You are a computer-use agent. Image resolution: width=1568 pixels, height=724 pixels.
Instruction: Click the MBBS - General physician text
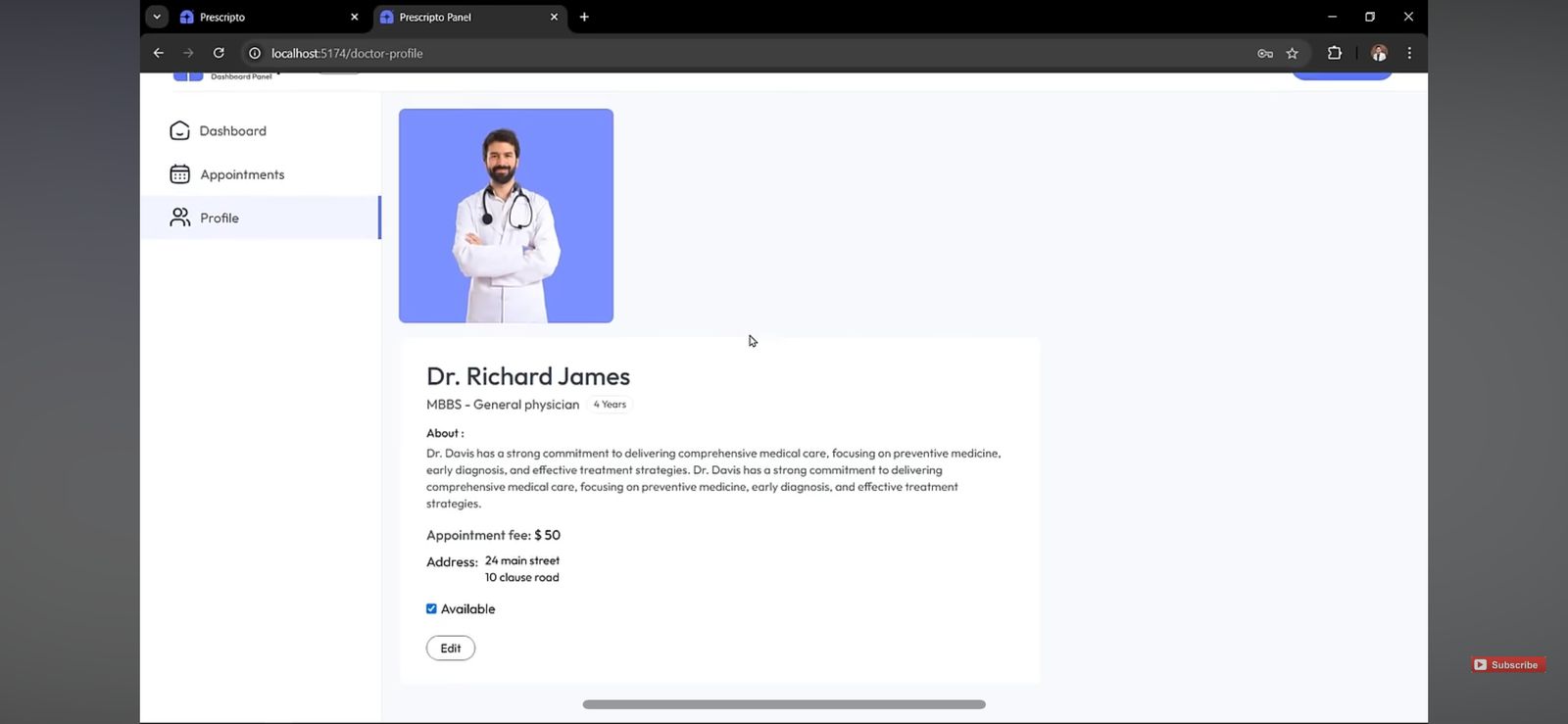(503, 405)
